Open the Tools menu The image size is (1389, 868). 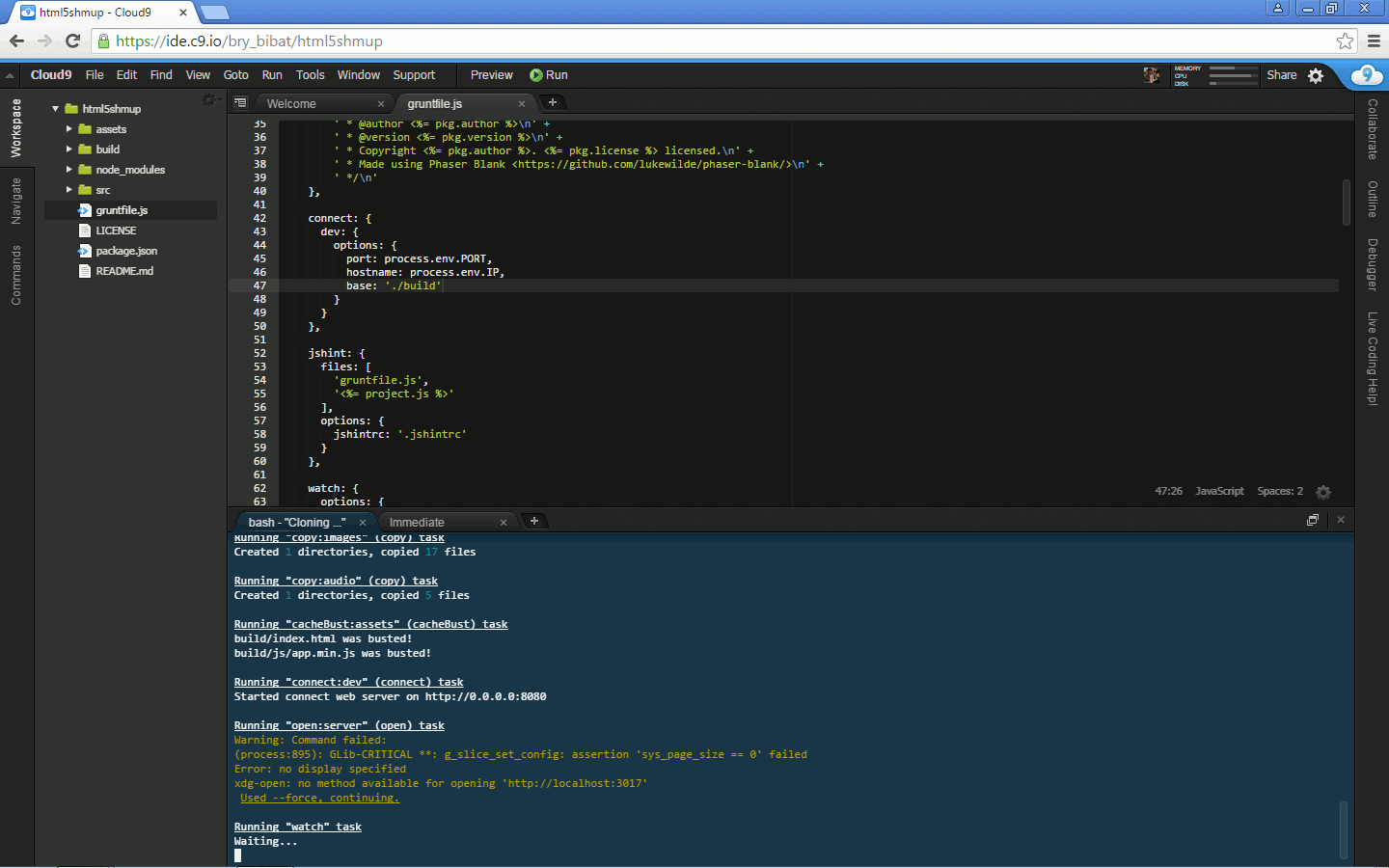pos(310,75)
